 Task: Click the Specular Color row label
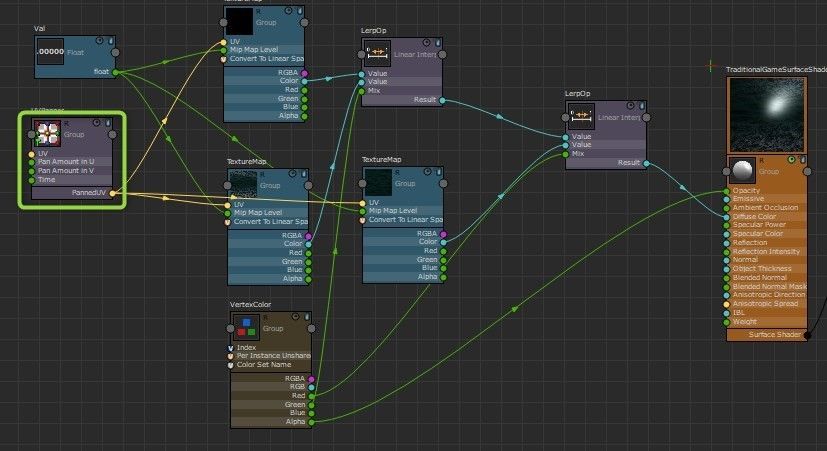(x=758, y=234)
